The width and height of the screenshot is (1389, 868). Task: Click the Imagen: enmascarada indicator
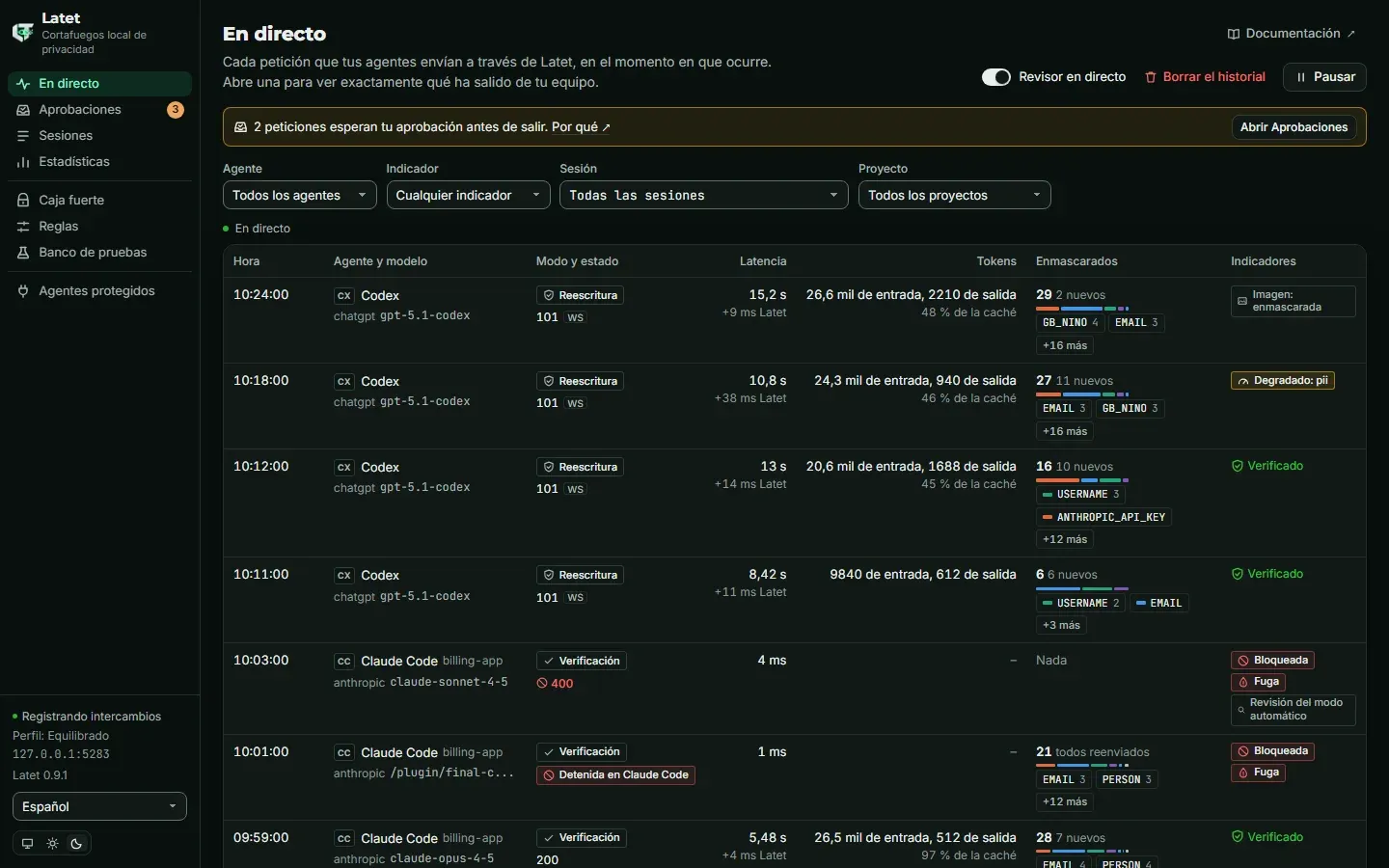pyautogui.click(x=1293, y=301)
